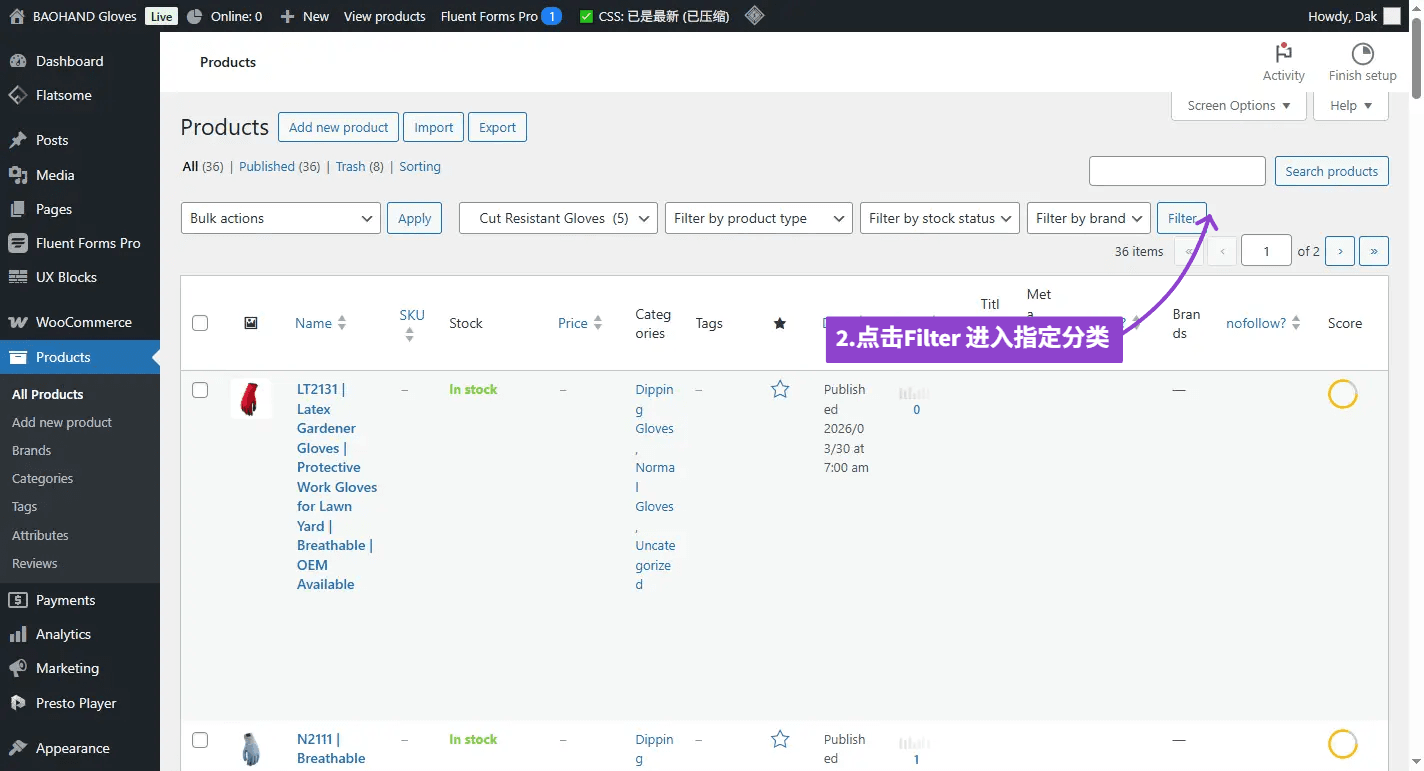Click the image thumbnail column header icon
This screenshot has height=771, width=1424.
click(x=251, y=323)
